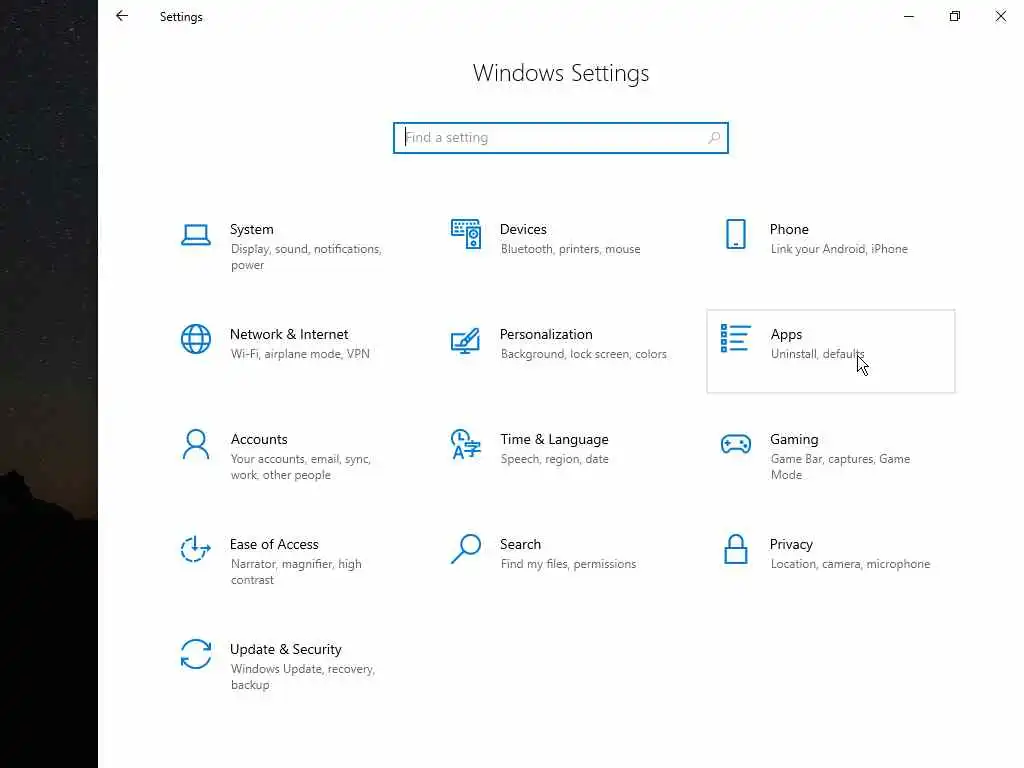Open the Apps settings label

(786, 335)
